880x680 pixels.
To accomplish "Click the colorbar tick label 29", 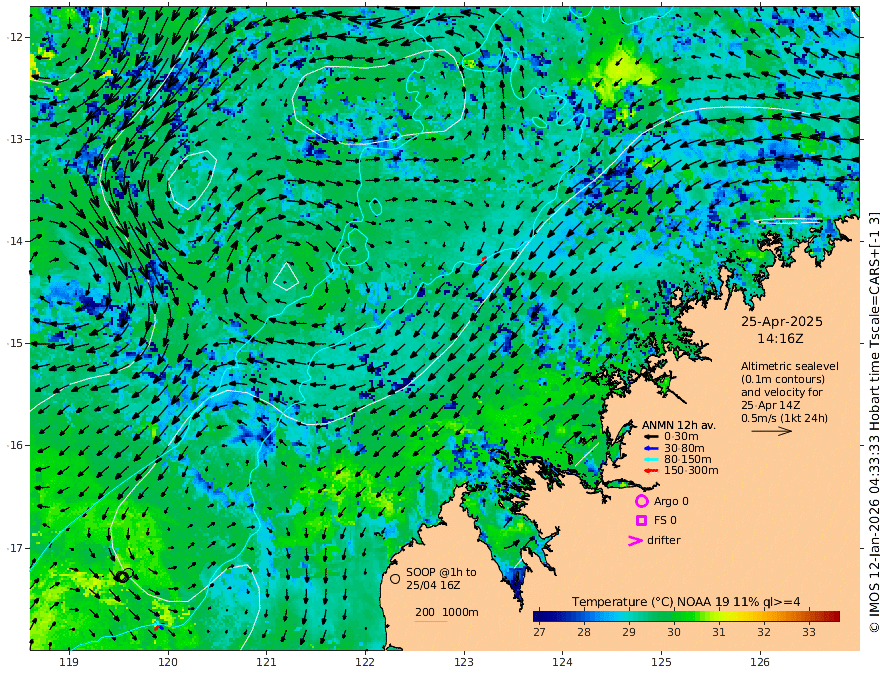I will 629,632.
